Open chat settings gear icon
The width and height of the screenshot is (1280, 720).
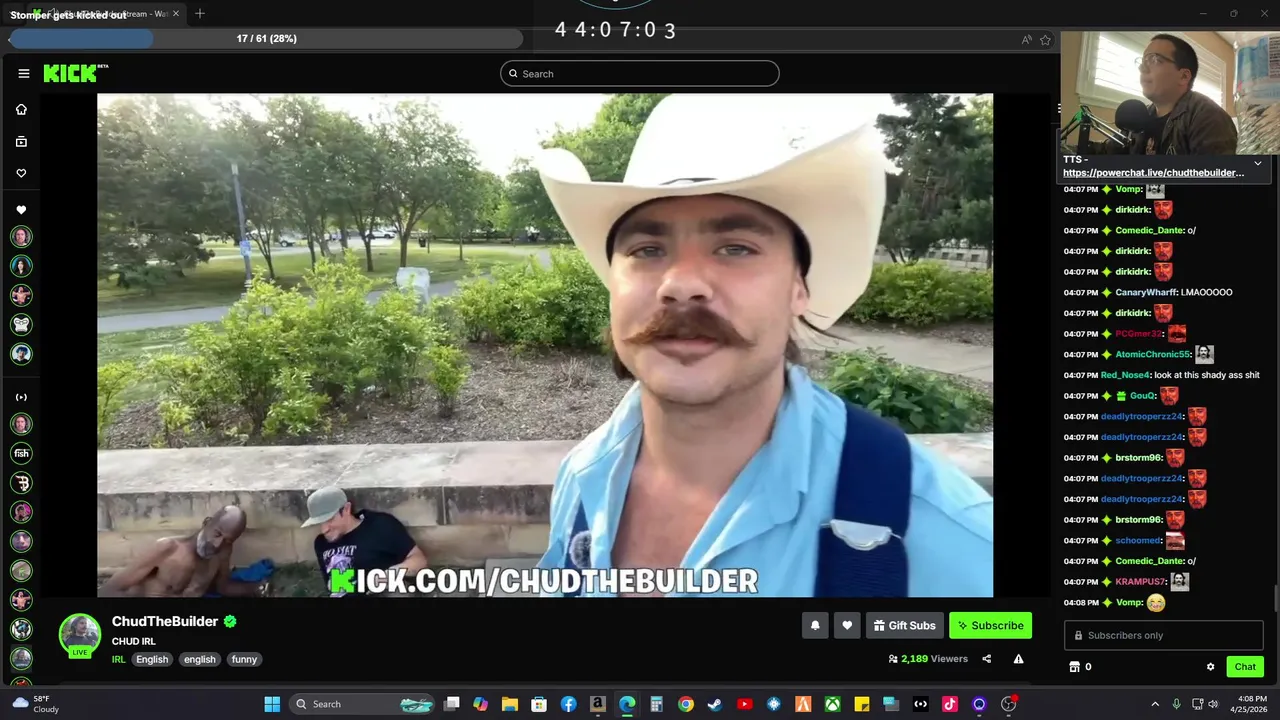tap(1210, 667)
